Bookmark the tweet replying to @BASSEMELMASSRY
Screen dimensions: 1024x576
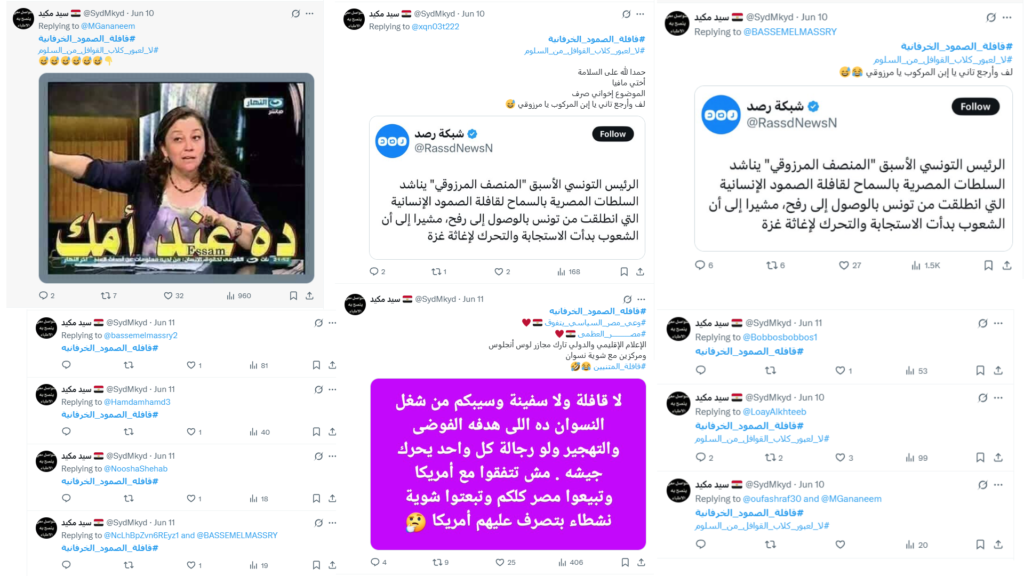[988, 265]
